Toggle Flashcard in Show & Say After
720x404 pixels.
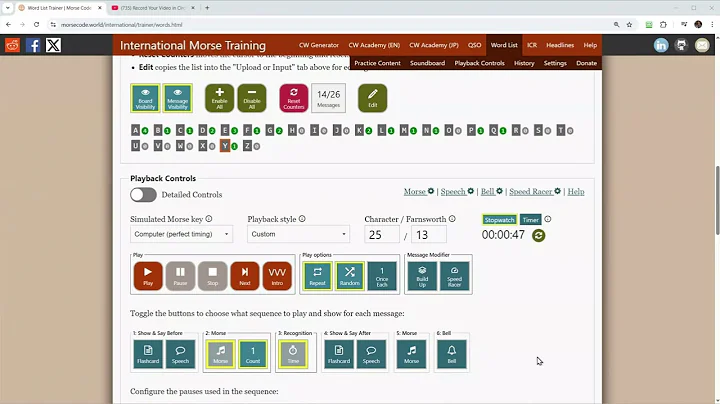point(338,354)
